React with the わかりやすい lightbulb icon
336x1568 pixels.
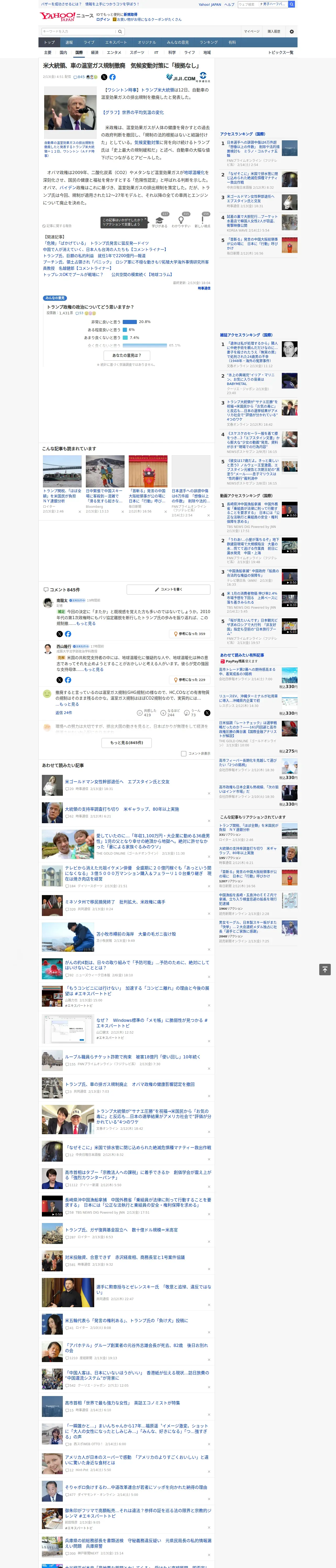pos(181,220)
